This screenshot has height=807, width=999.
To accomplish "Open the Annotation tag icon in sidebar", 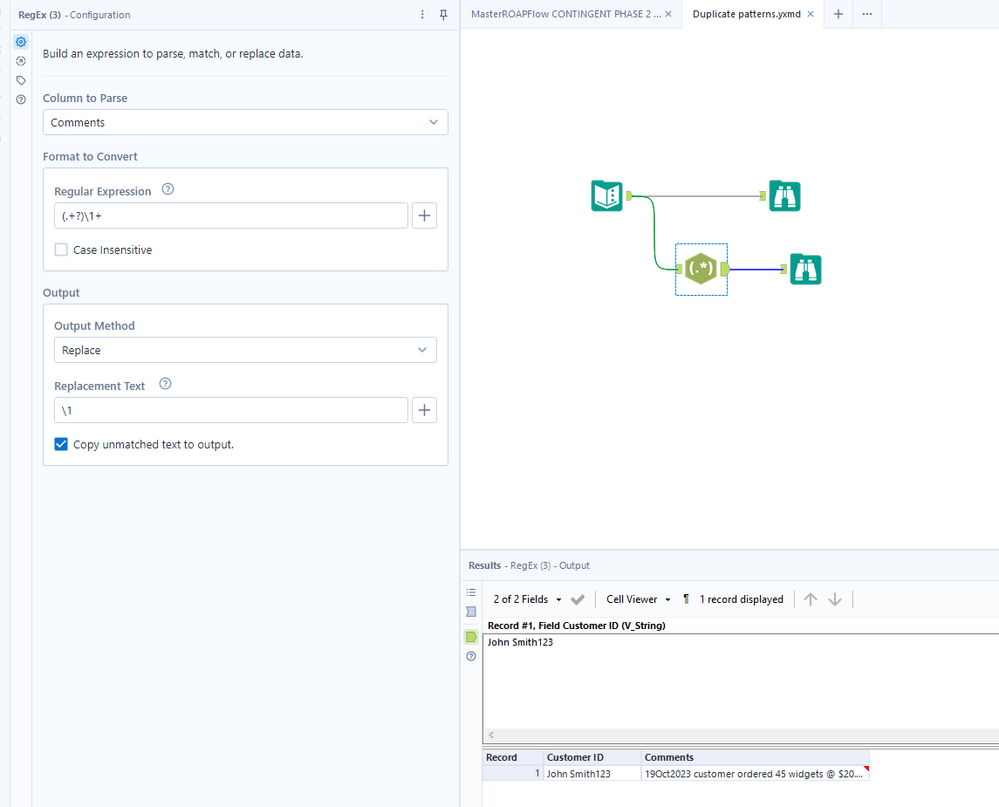I will coord(21,80).
